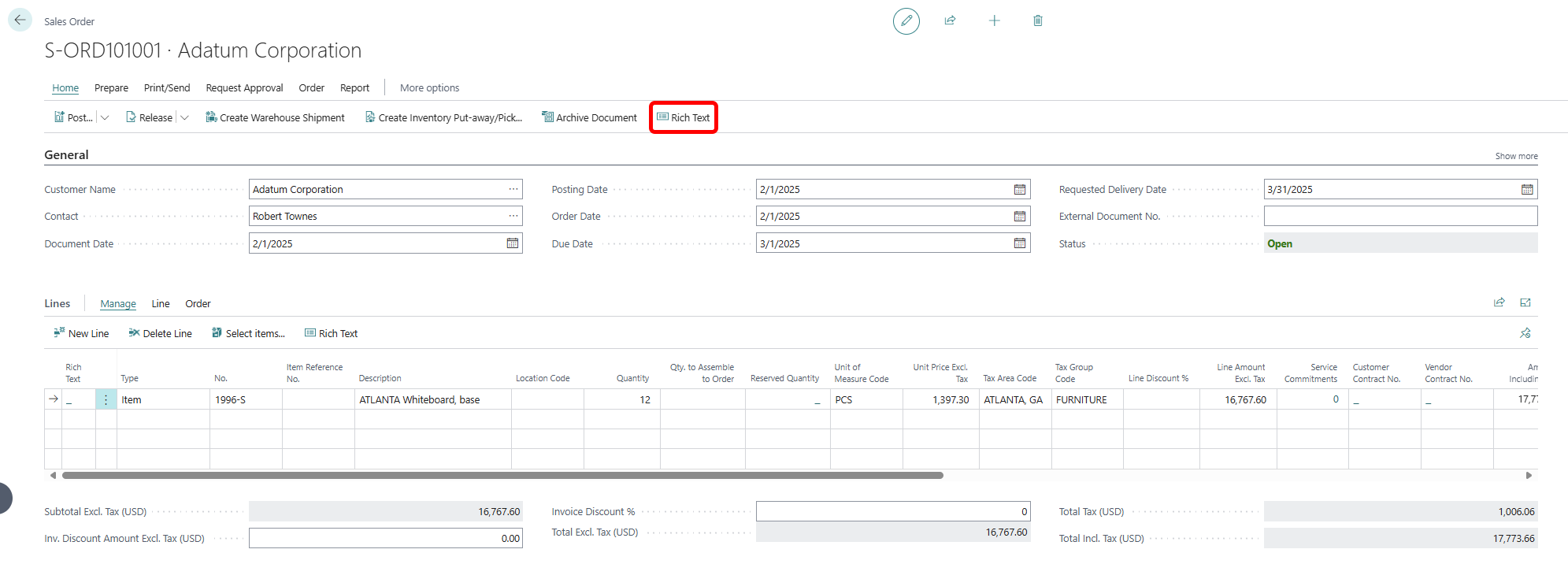The width and height of the screenshot is (1568, 564).
Task: Click Quantity cell with 12
Action: (x=622, y=399)
